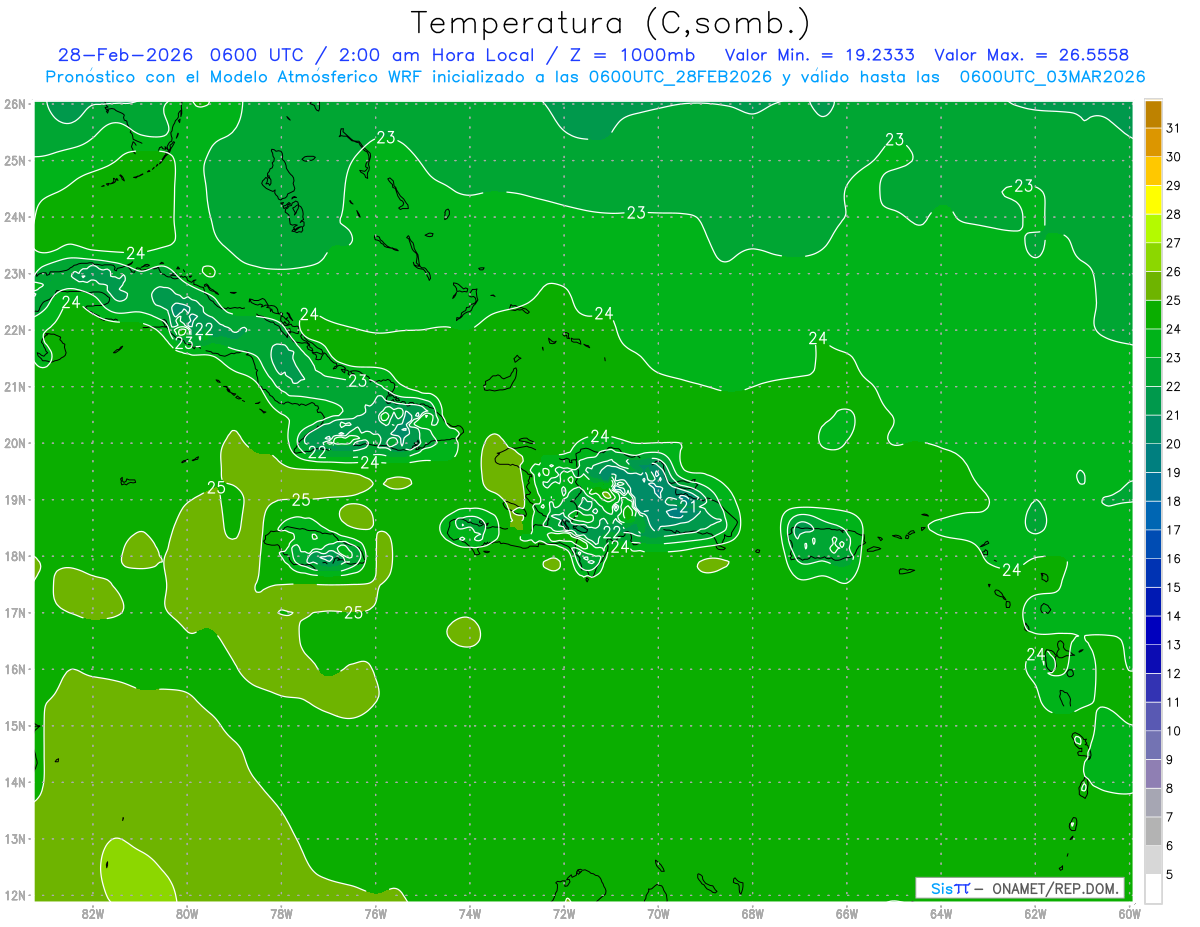Select the '12' value on the color scale
The width and height of the screenshot is (1200, 927).
click(1173, 673)
